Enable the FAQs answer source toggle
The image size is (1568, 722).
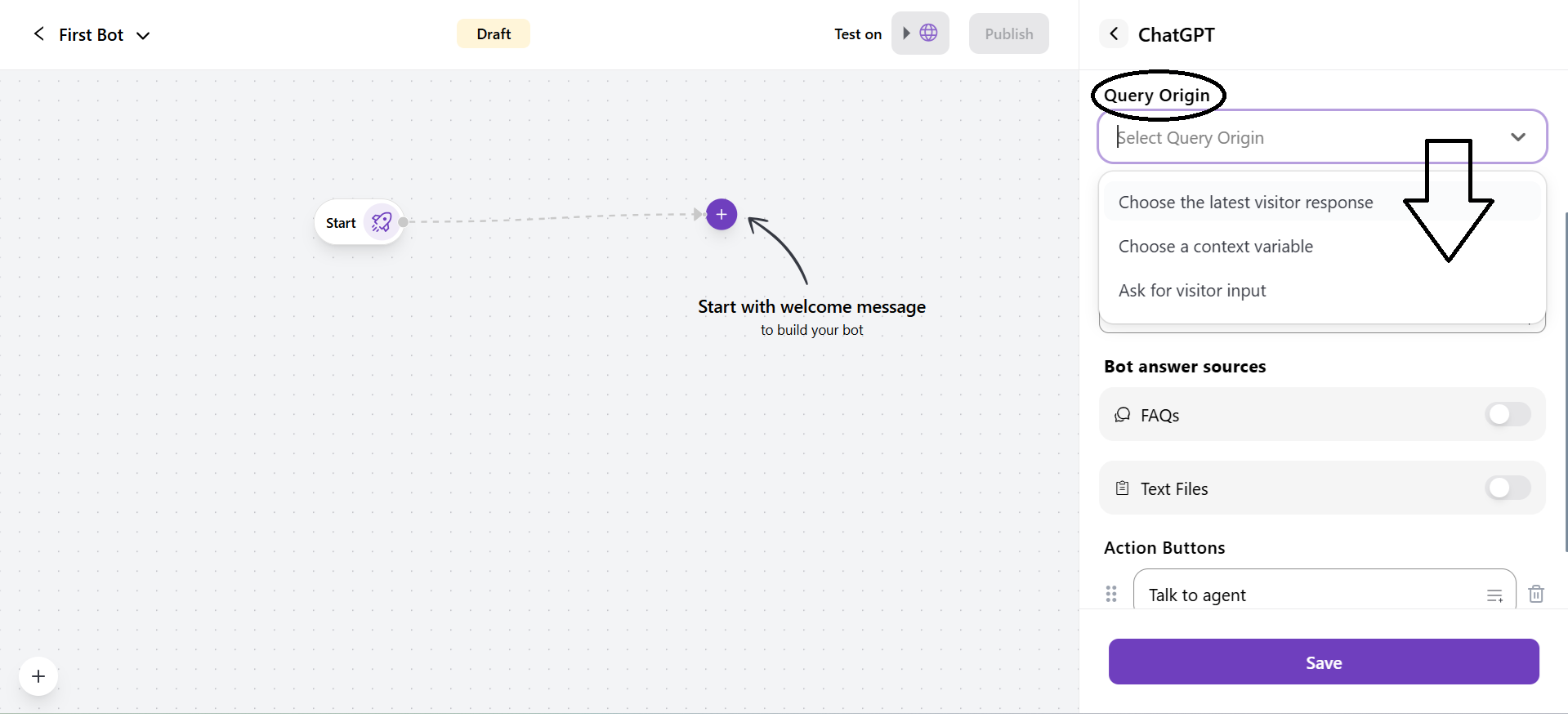click(x=1508, y=415)
